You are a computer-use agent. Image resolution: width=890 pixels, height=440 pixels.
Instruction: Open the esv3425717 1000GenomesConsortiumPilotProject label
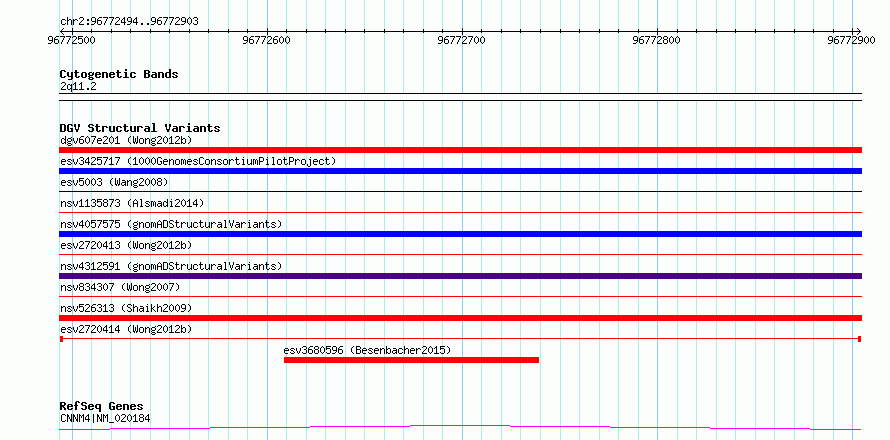coord(198,161)
